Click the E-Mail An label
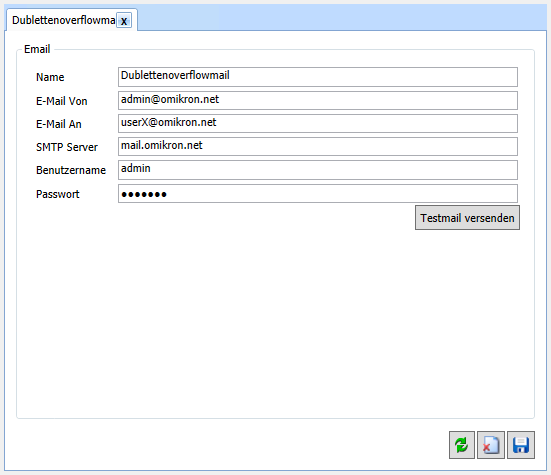This screenshot has height=475, width=551. (59, 124)
